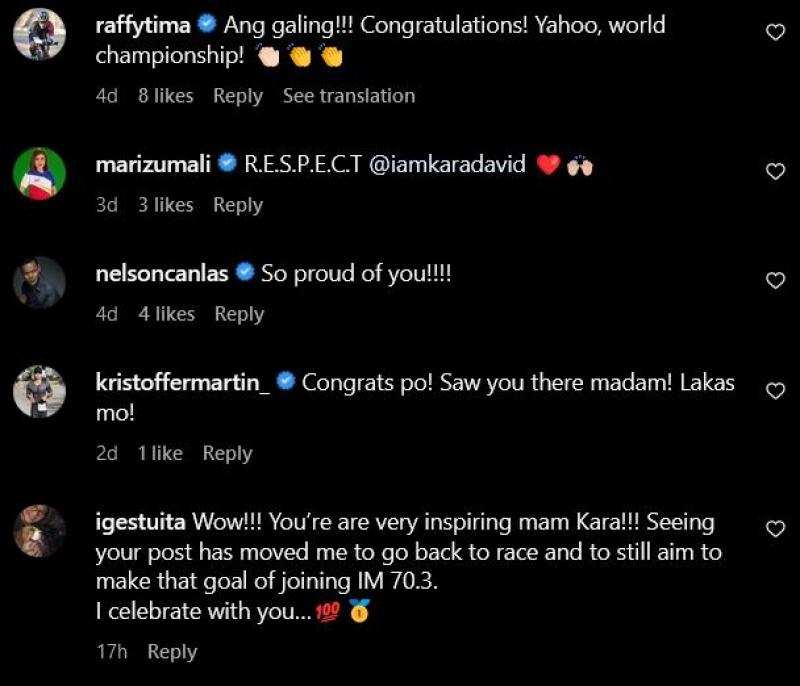Reply to igestuita's comment
The height and width of the screenshot is (686, 800).
[x=172, y=652]
